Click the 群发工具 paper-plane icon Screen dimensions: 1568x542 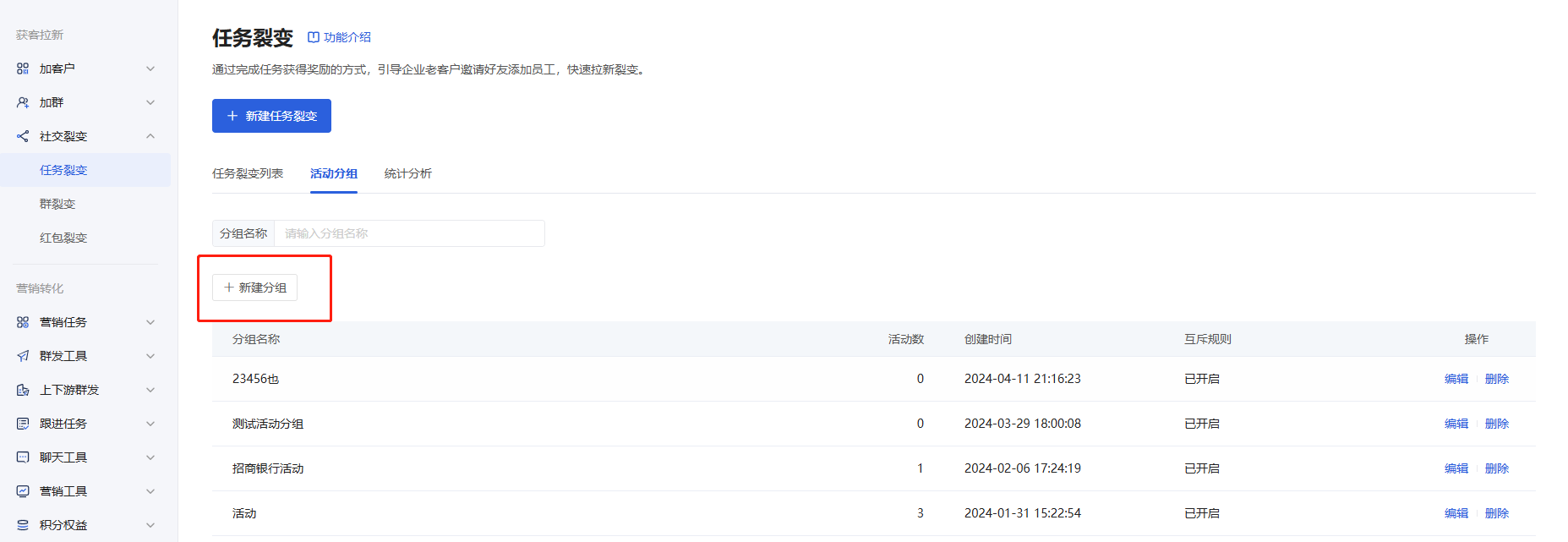23,356
